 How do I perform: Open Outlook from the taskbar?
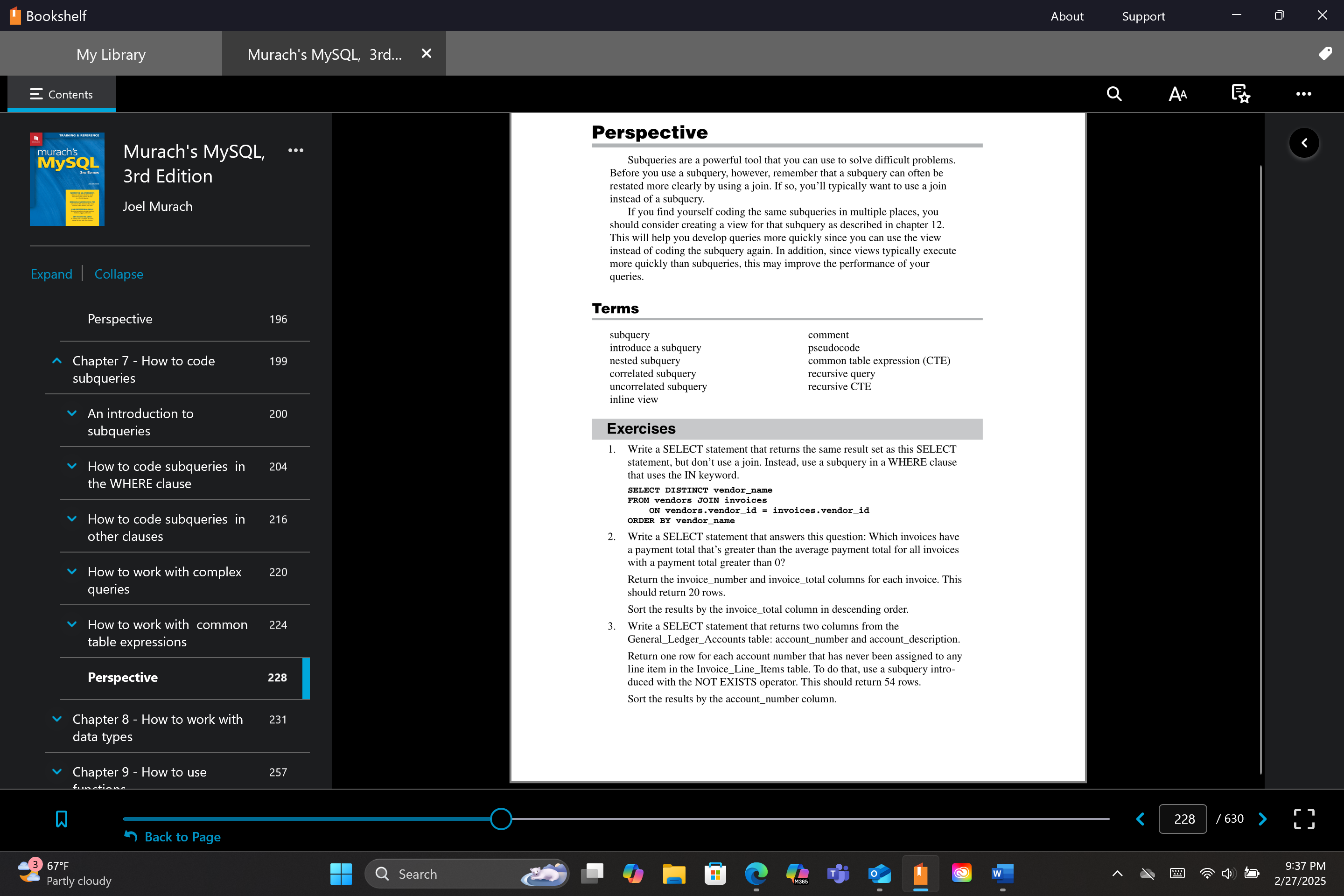(x=879, y=874)
